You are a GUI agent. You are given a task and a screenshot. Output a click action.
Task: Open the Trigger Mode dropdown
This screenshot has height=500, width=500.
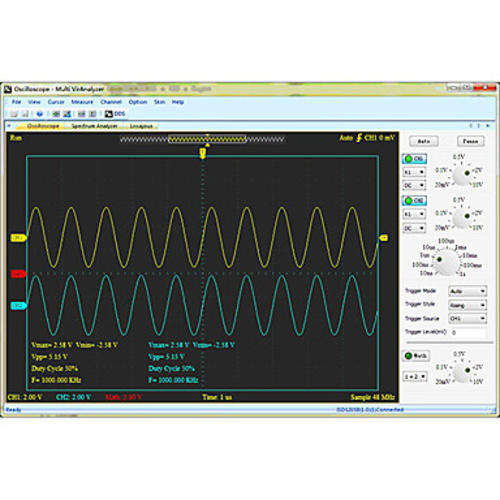point(467,291)
